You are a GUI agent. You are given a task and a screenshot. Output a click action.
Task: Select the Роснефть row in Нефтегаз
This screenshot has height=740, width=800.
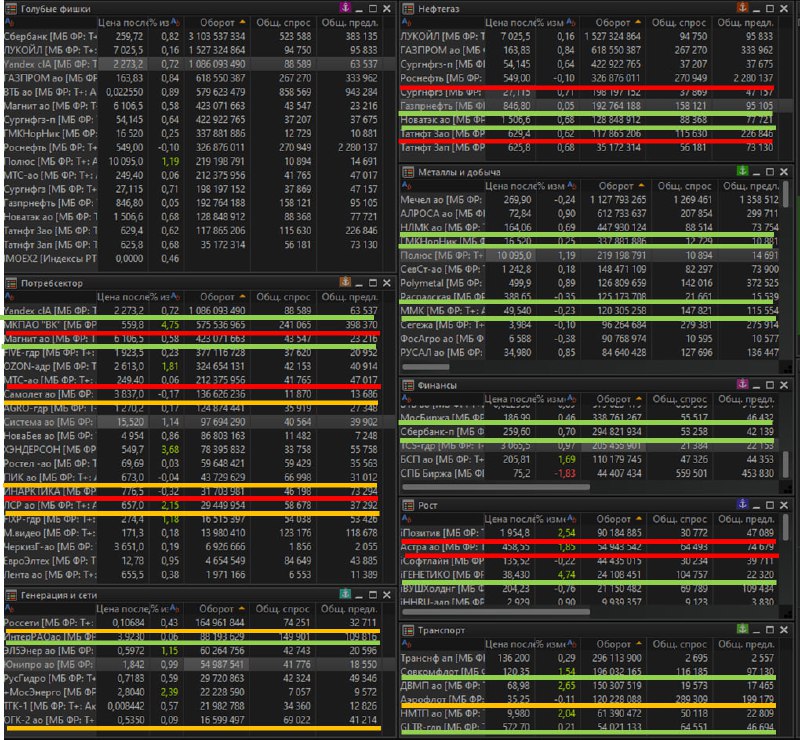point(595,78)
